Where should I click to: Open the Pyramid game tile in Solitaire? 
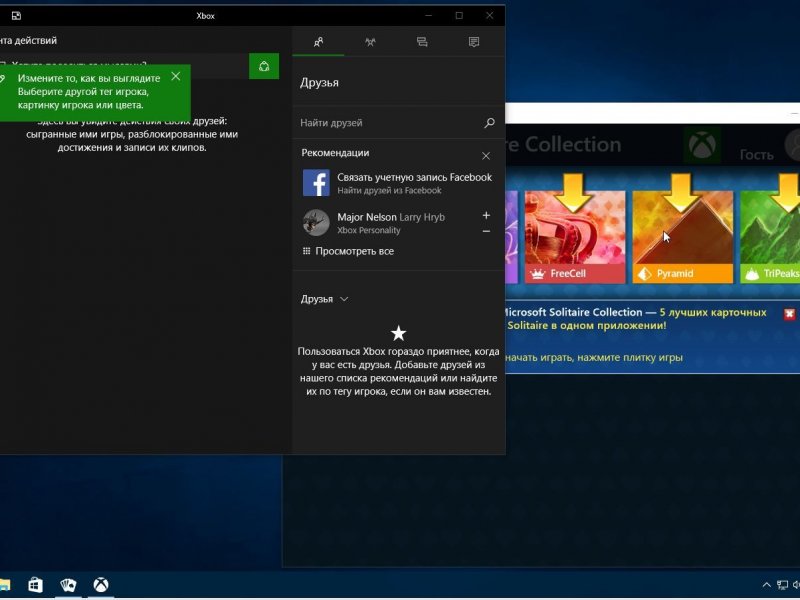683,236
